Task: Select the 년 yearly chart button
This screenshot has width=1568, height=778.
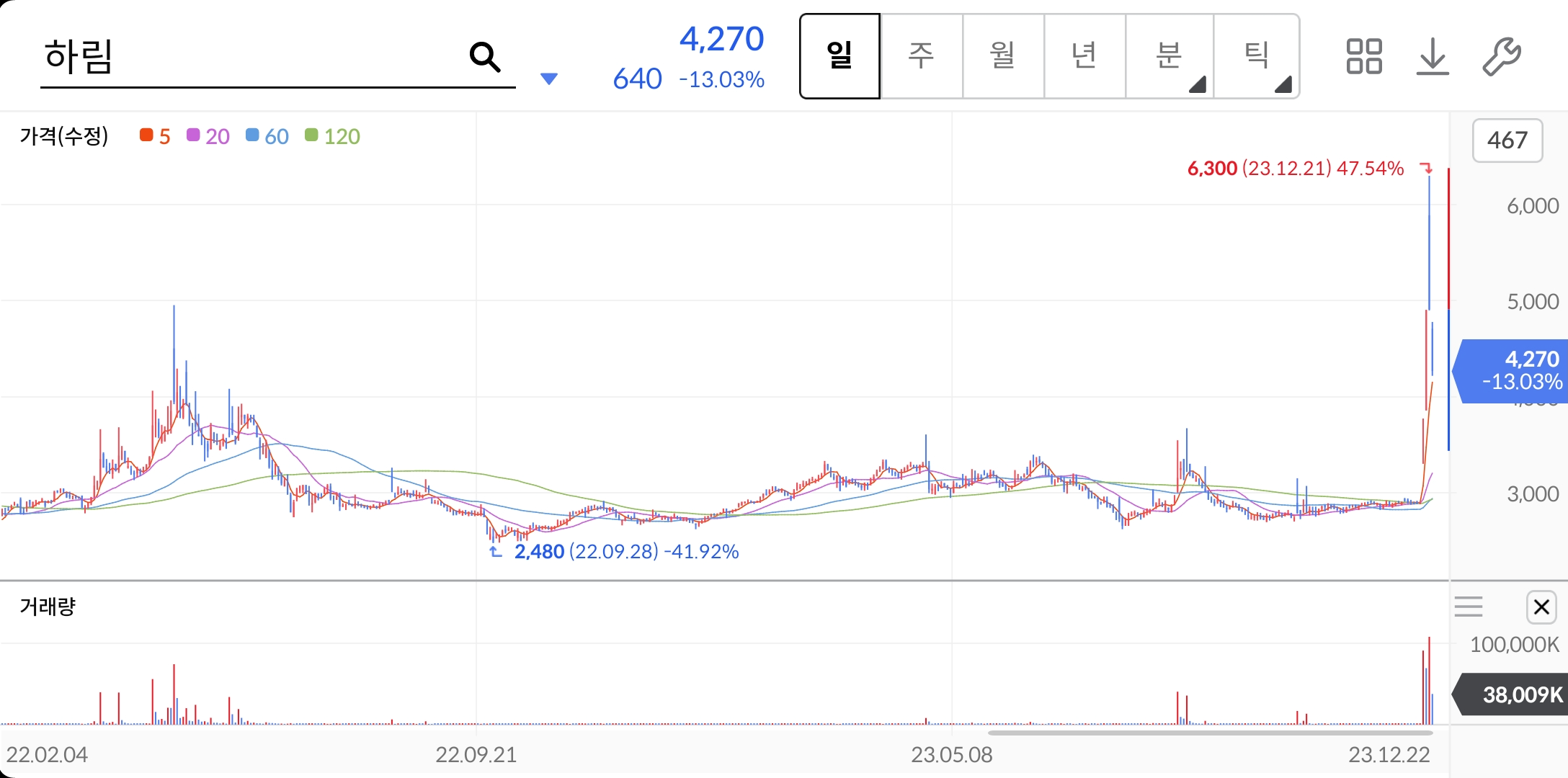Action: click(x=1084, y=56)
